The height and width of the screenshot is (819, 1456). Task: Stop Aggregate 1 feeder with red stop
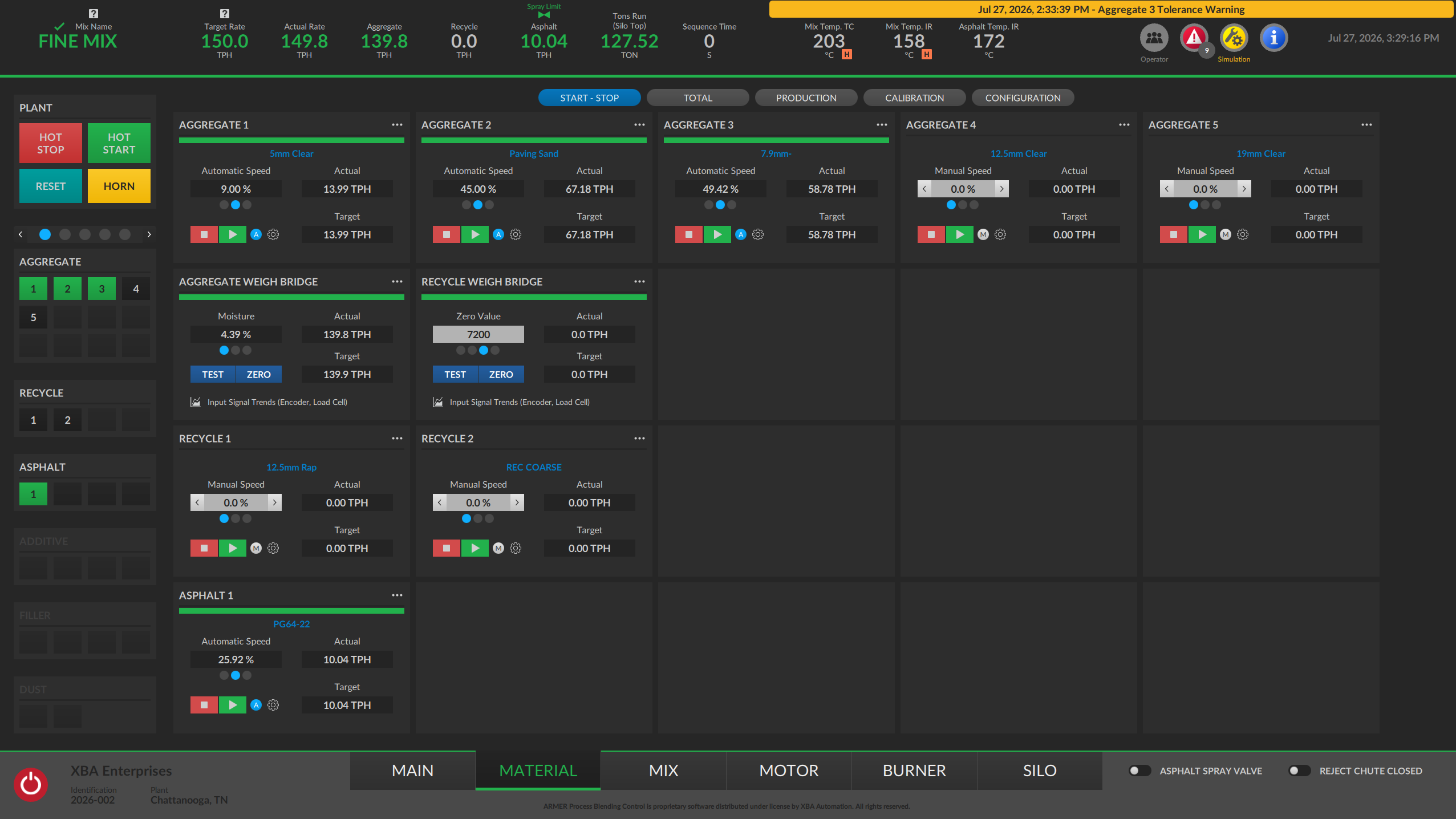(x=204, y=234)
